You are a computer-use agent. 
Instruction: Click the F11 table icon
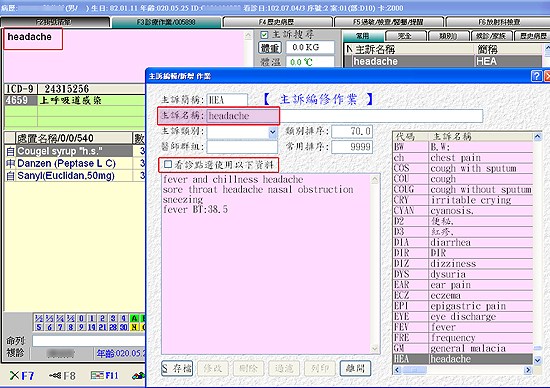[x=97, y=376]
